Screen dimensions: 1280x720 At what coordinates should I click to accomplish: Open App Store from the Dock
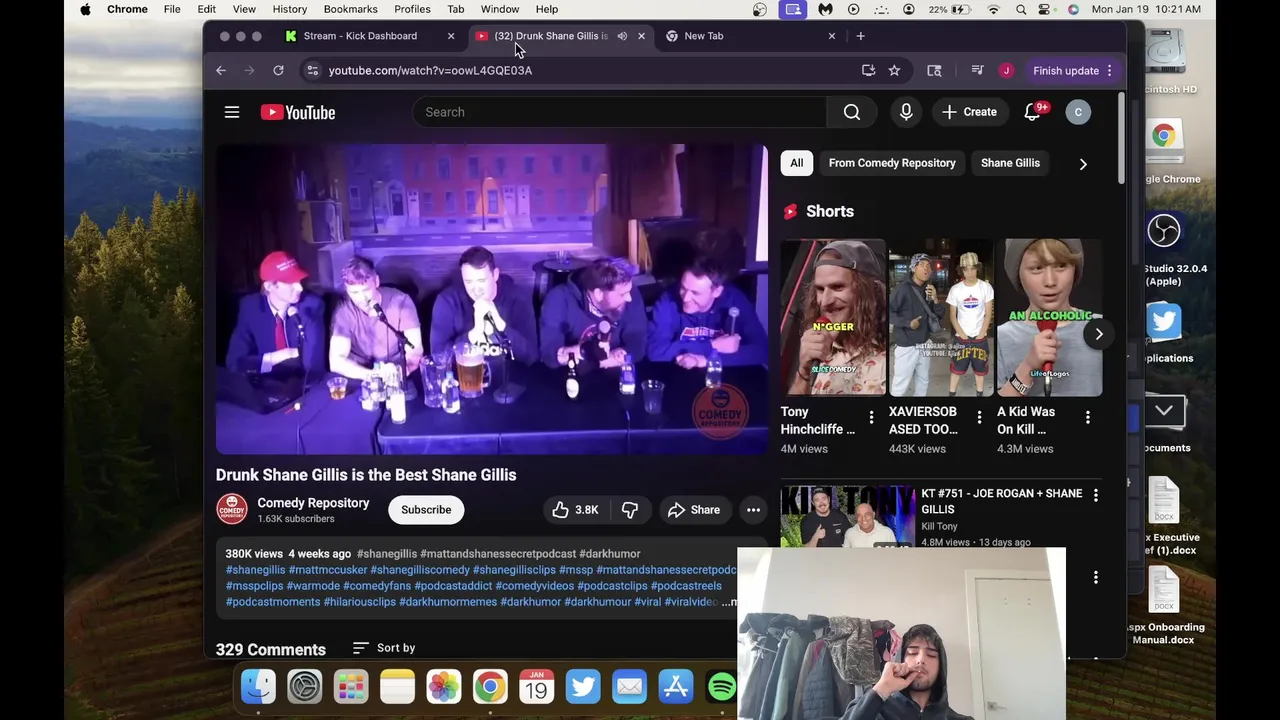pos(676,686)
